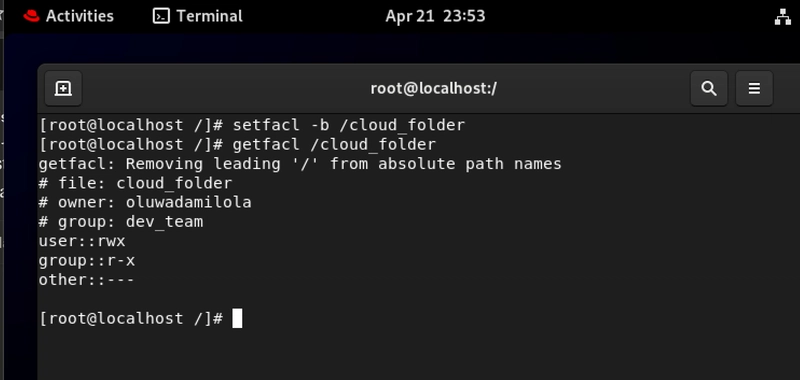Open the Terminal application menu

tap(198, 16)
